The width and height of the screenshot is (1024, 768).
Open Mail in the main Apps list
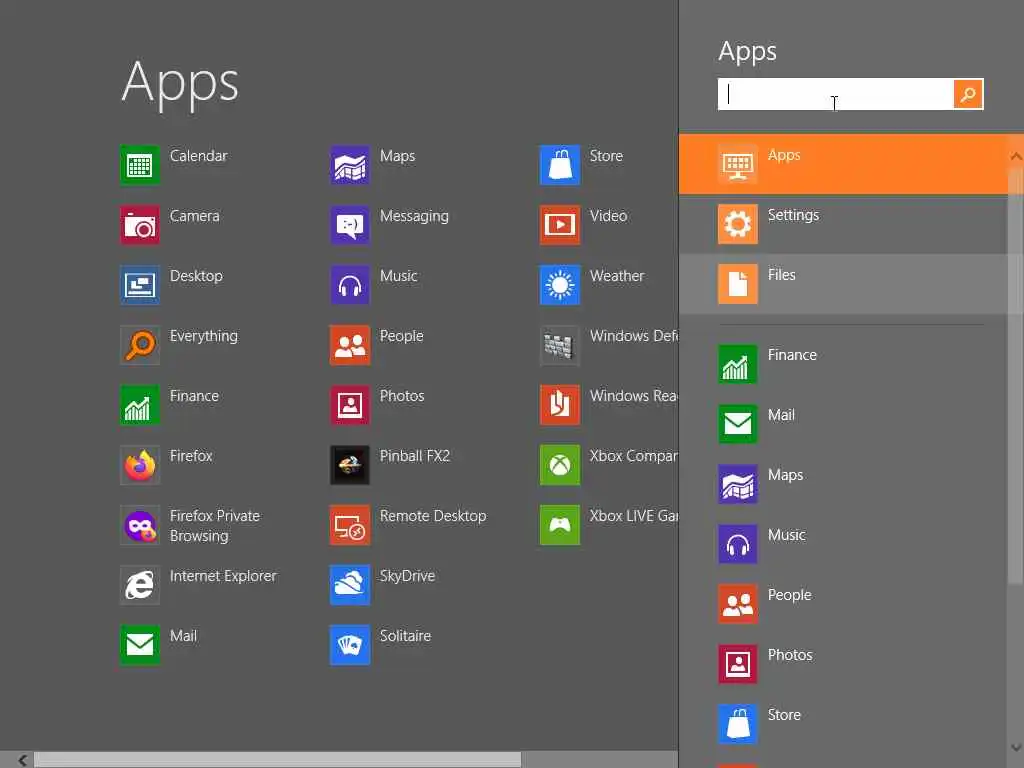(140, 645)
